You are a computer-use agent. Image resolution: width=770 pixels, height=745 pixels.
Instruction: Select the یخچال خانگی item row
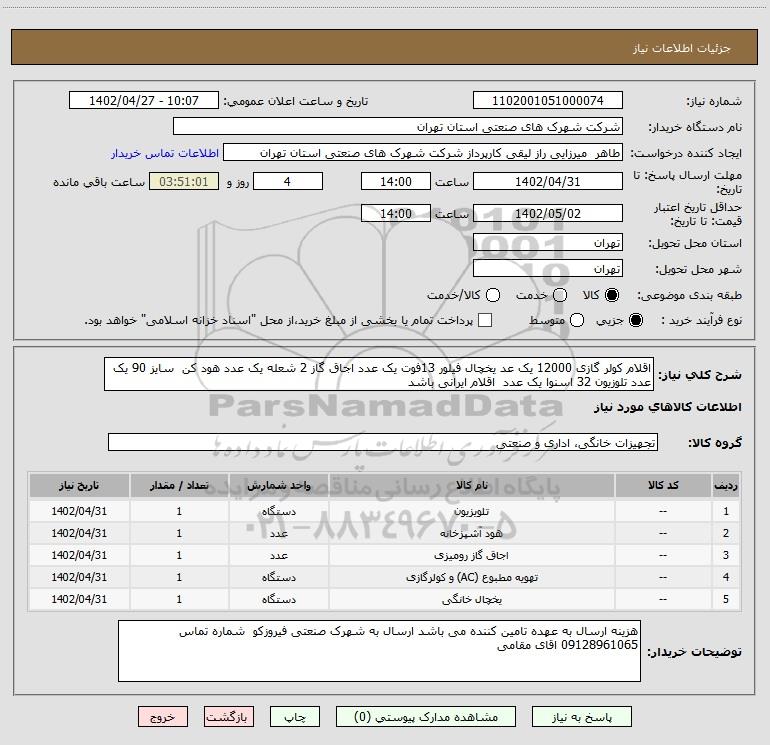pyautogui.click(x=385, y=599)
